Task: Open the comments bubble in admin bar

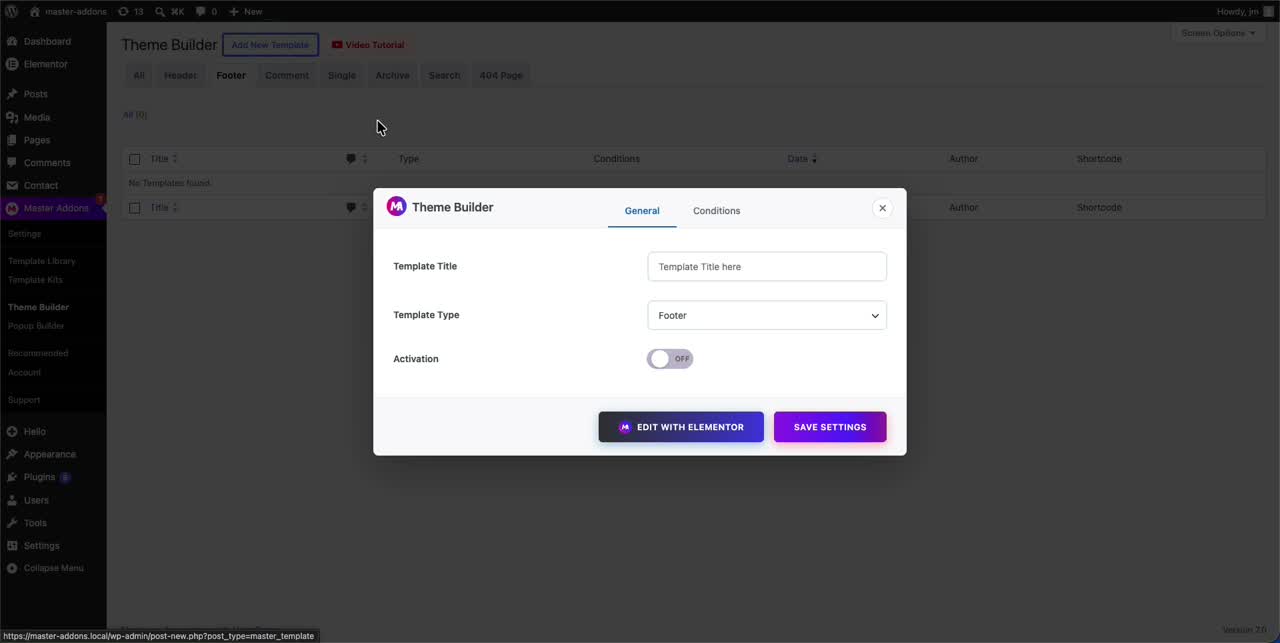Action: point(200,11)
